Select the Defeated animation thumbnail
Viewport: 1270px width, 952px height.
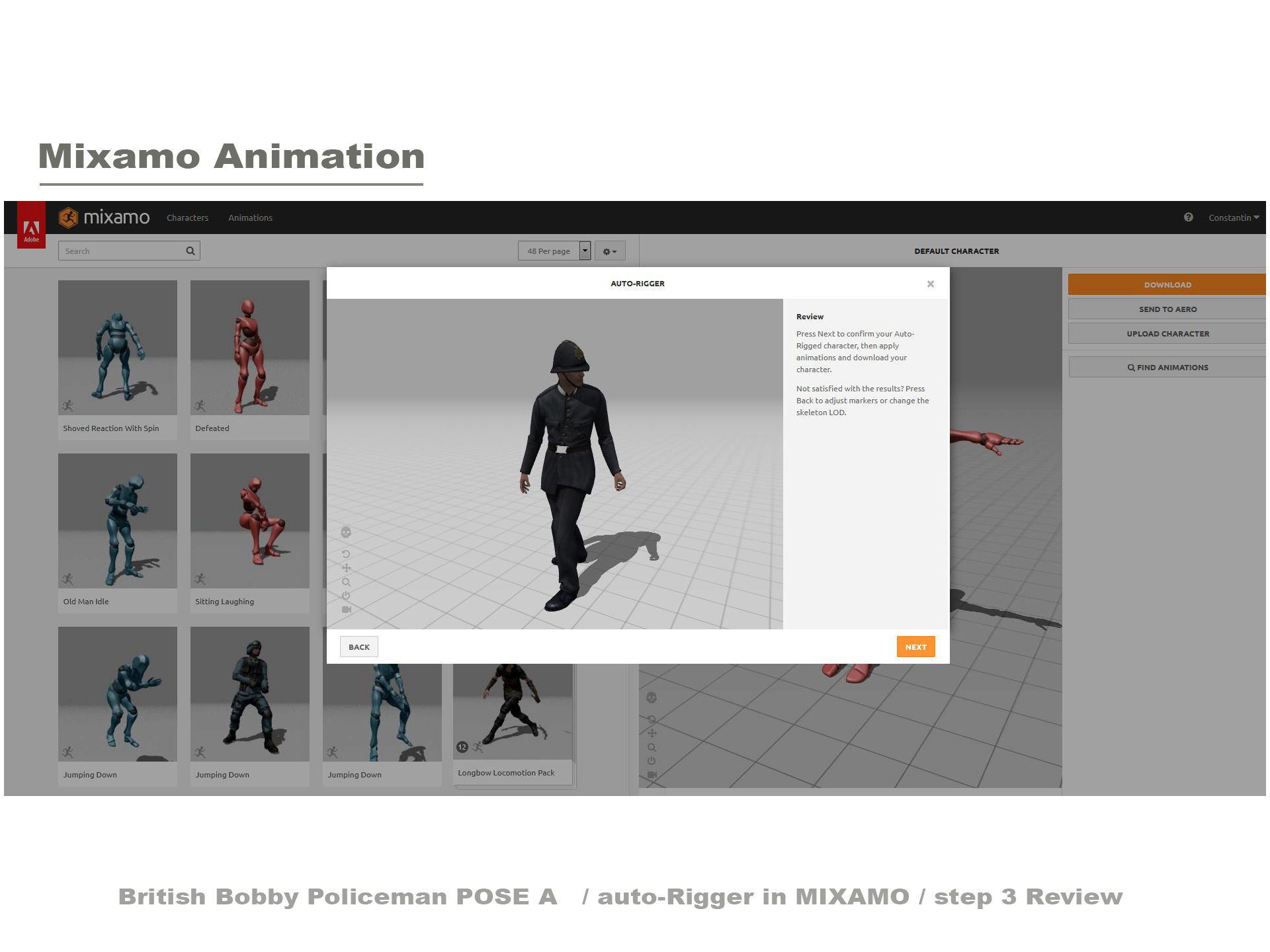[250, 348]
